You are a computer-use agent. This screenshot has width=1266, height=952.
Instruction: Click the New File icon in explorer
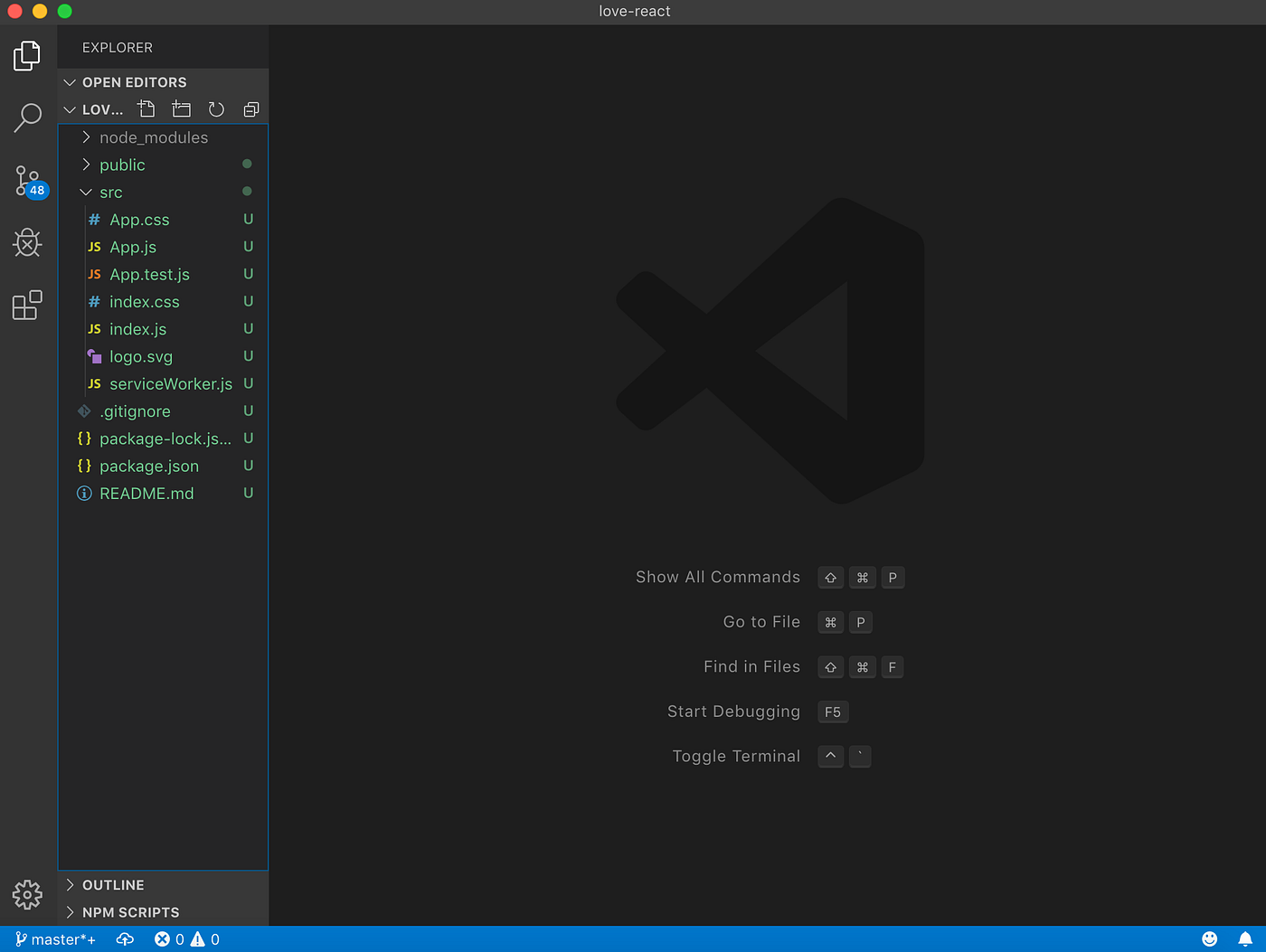(146, 109)
